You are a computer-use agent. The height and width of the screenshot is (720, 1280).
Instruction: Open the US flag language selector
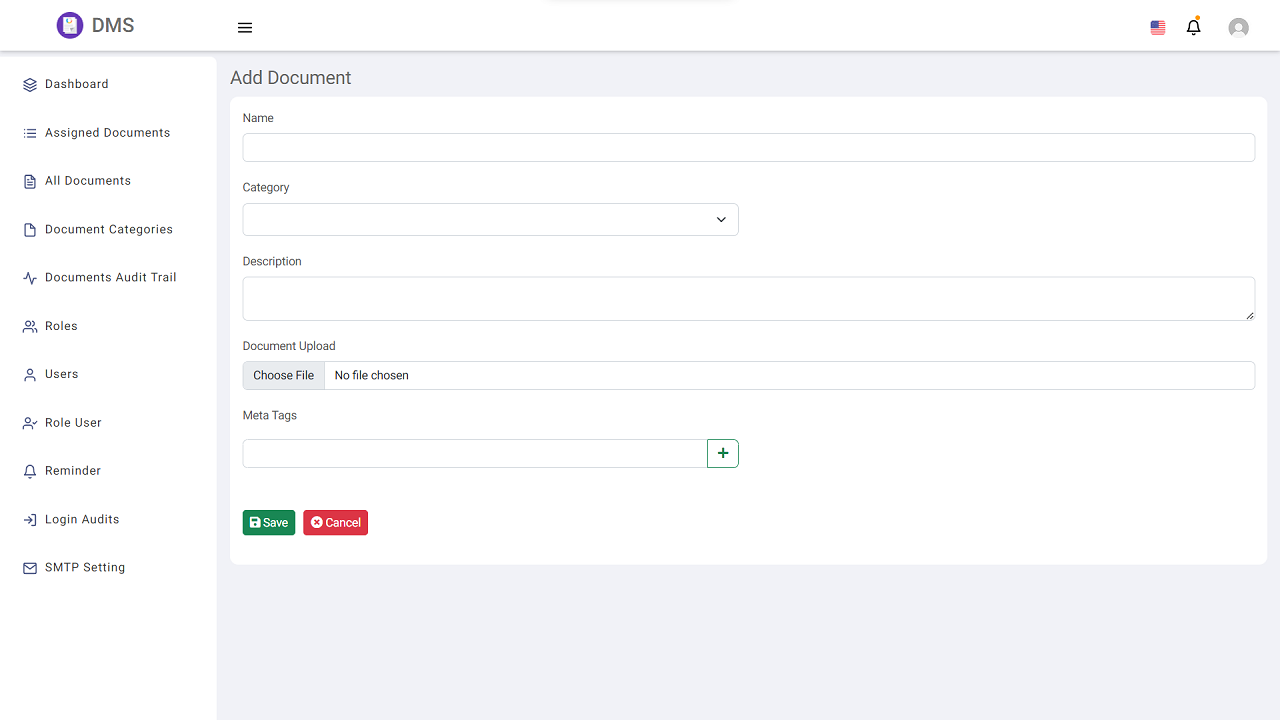tap(1158, 28)
